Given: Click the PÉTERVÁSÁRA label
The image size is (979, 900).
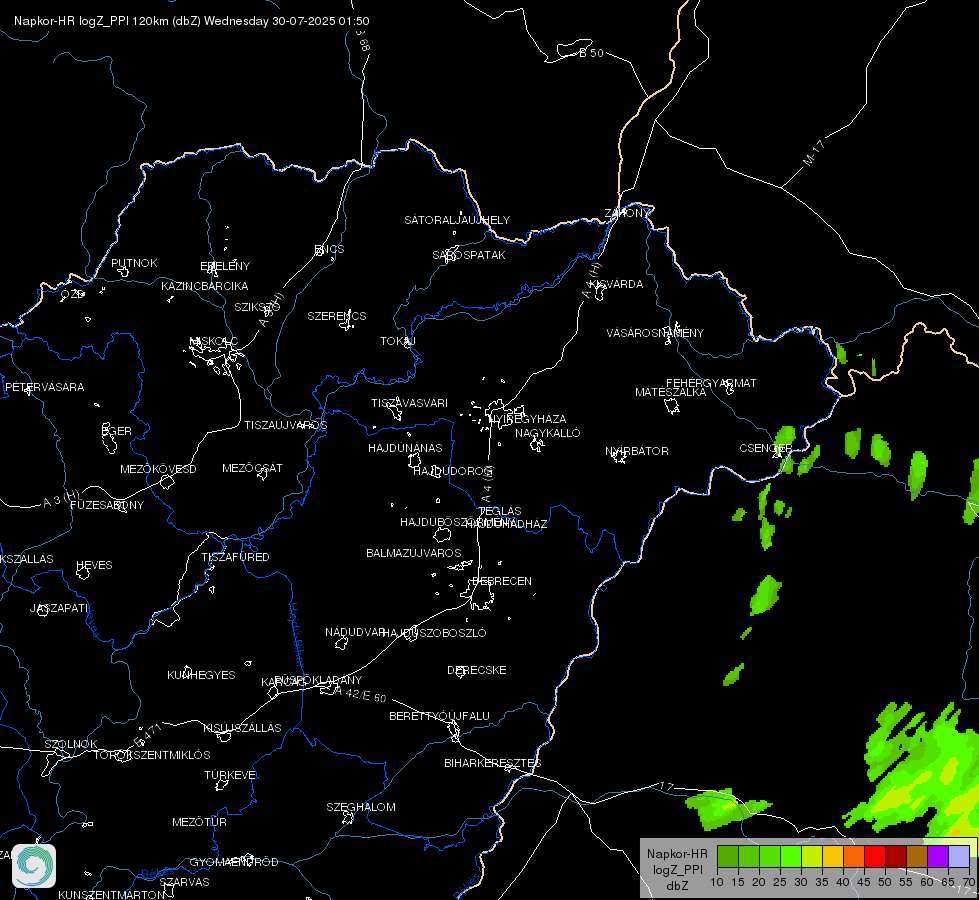Looking at the screenshot, I should pyautogui.click(x=44, y=387).
